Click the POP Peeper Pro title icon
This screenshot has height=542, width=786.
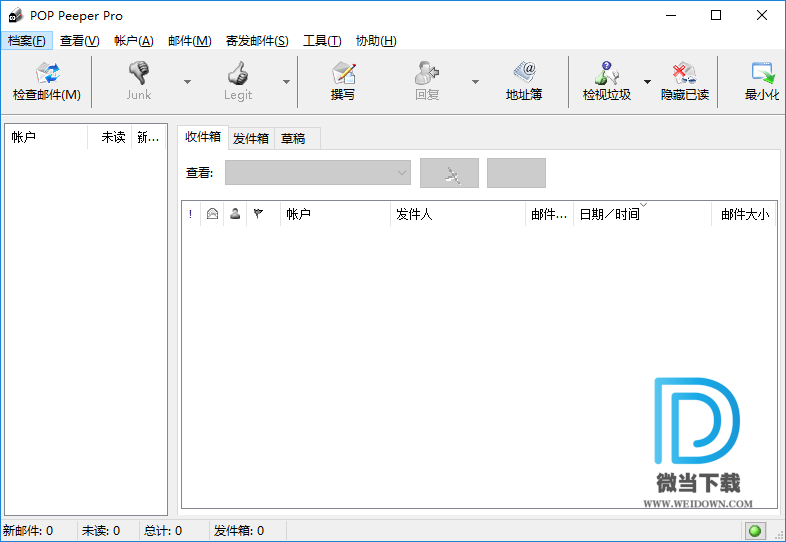point(16,15)
